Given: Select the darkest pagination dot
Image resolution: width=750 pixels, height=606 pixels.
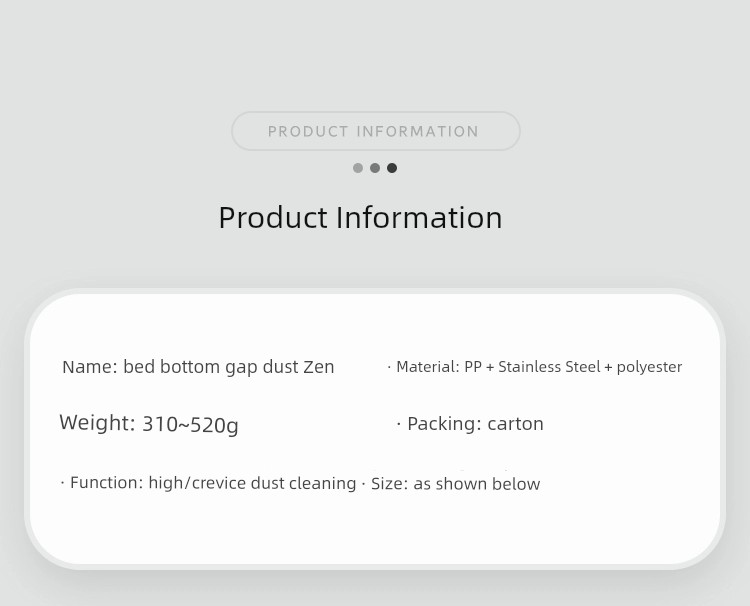Looking at the screenshot, I should 392,168.
